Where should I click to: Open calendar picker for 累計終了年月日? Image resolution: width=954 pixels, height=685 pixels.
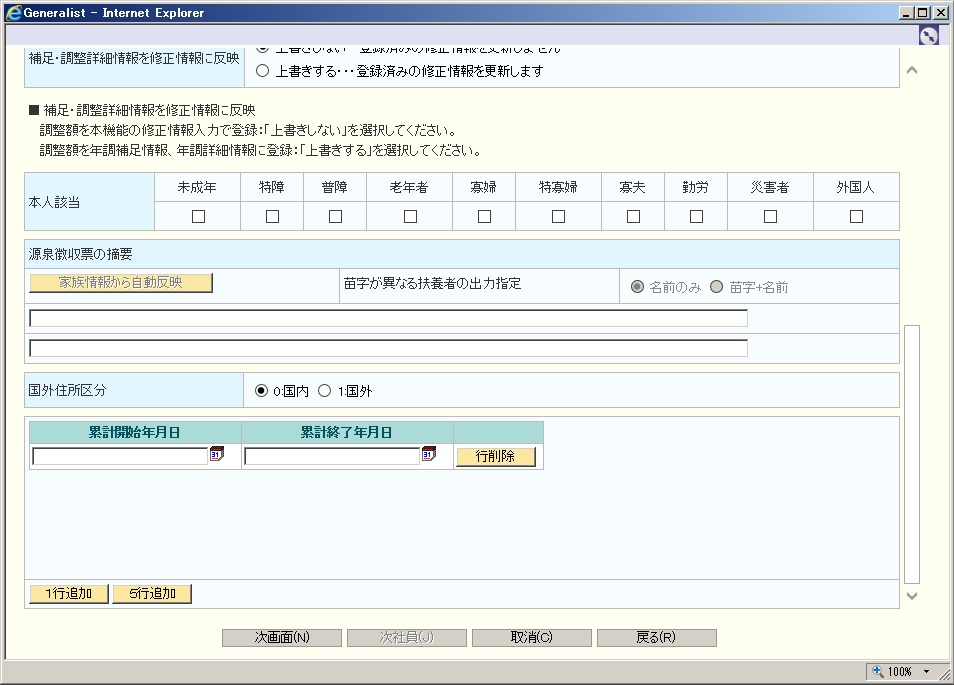click(428, 455)
